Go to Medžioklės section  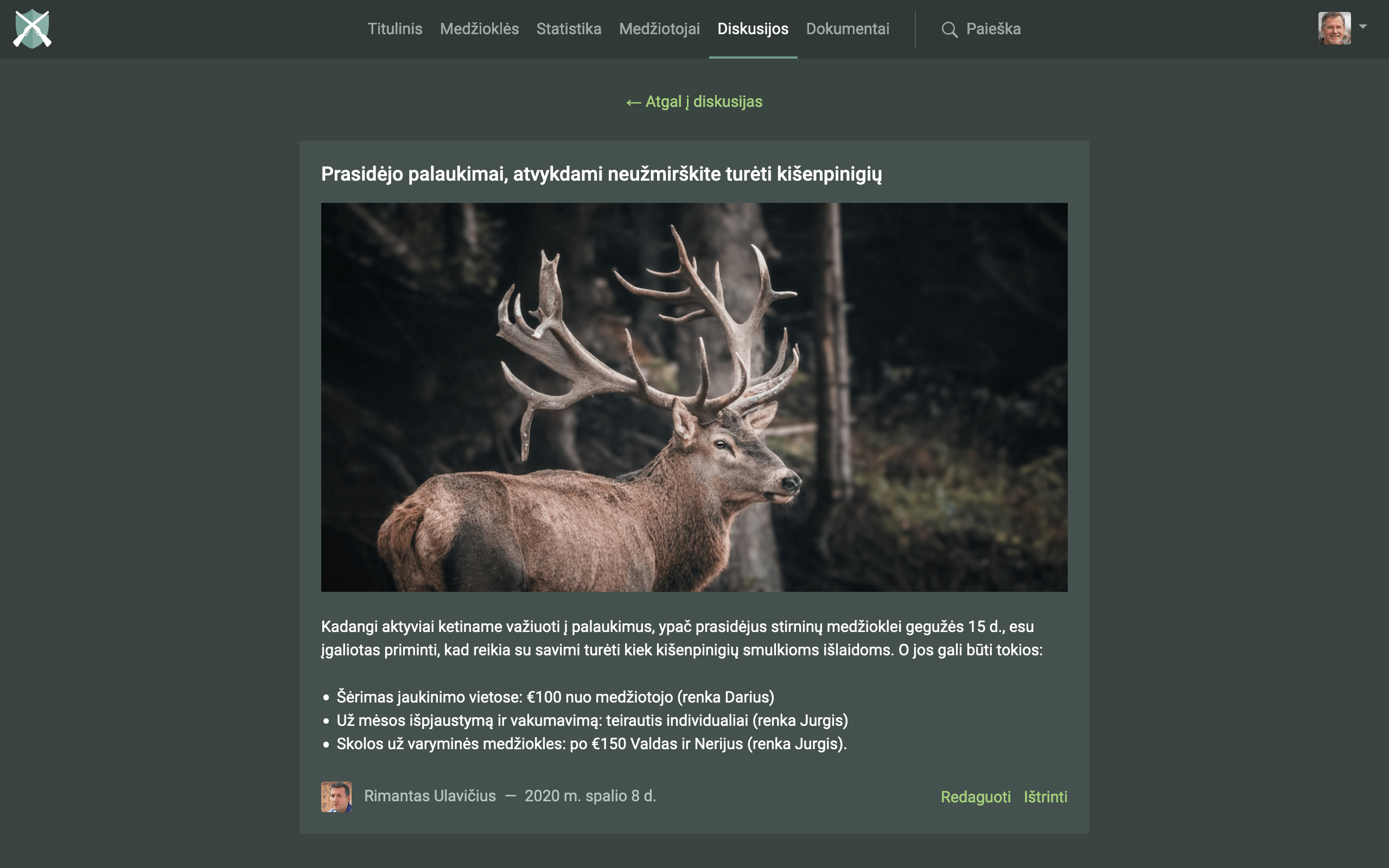479,29
